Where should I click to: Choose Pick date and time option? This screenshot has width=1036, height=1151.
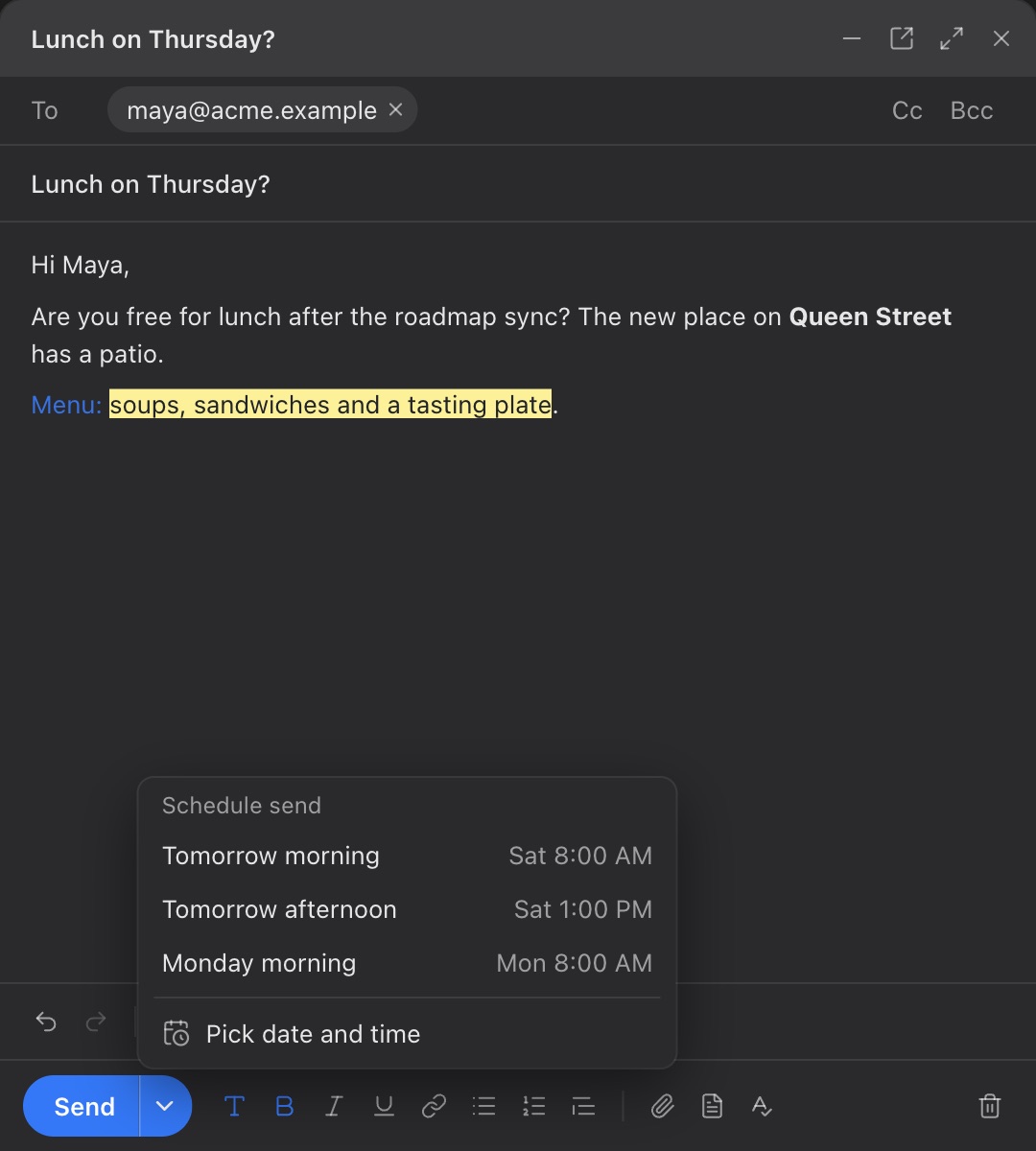coord(408,1034)
